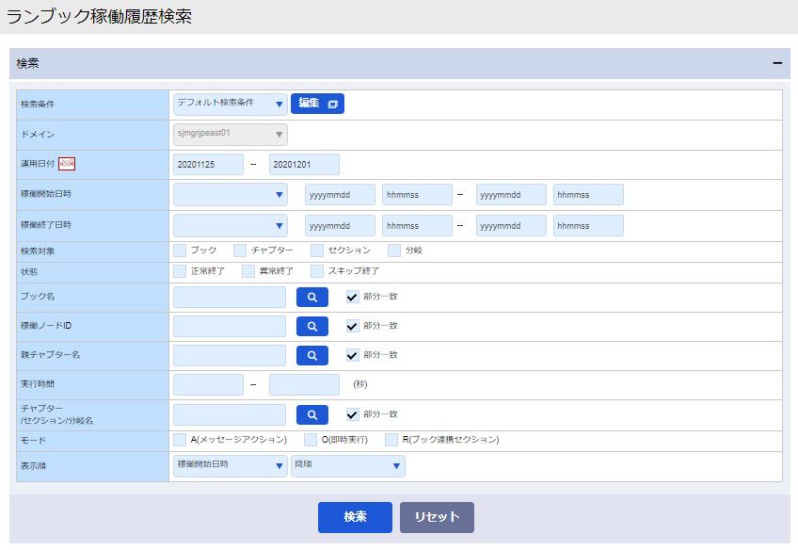Open the 稼働開始日時 condition dropdown

click(230, 195)
